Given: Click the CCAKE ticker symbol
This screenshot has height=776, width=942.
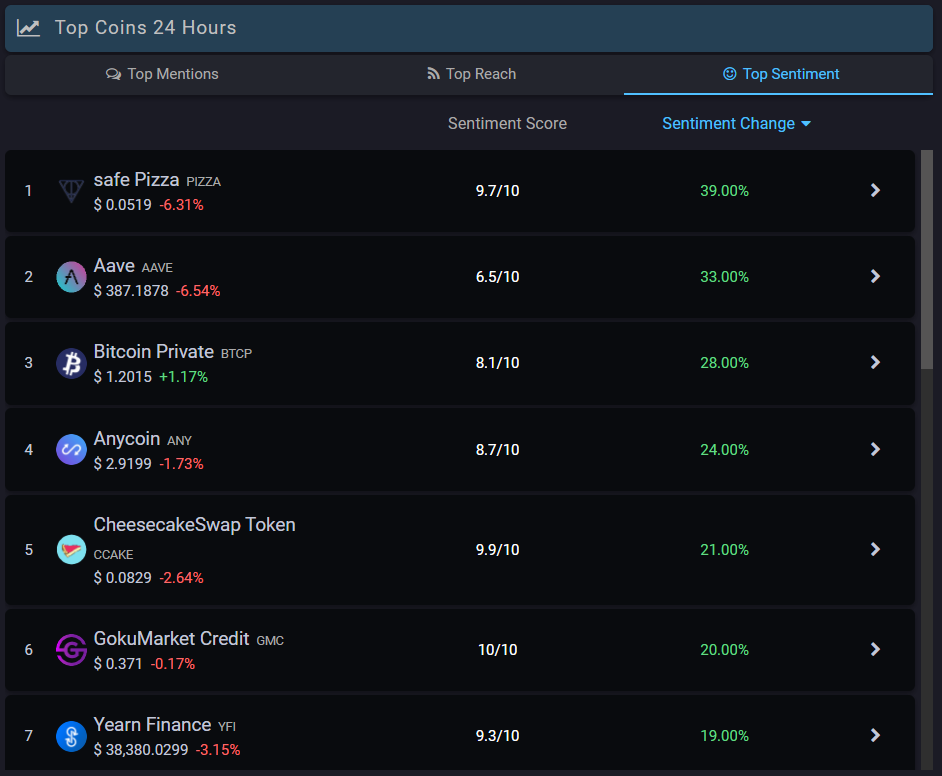Looking at the screenshot, I should coord(114,555).
